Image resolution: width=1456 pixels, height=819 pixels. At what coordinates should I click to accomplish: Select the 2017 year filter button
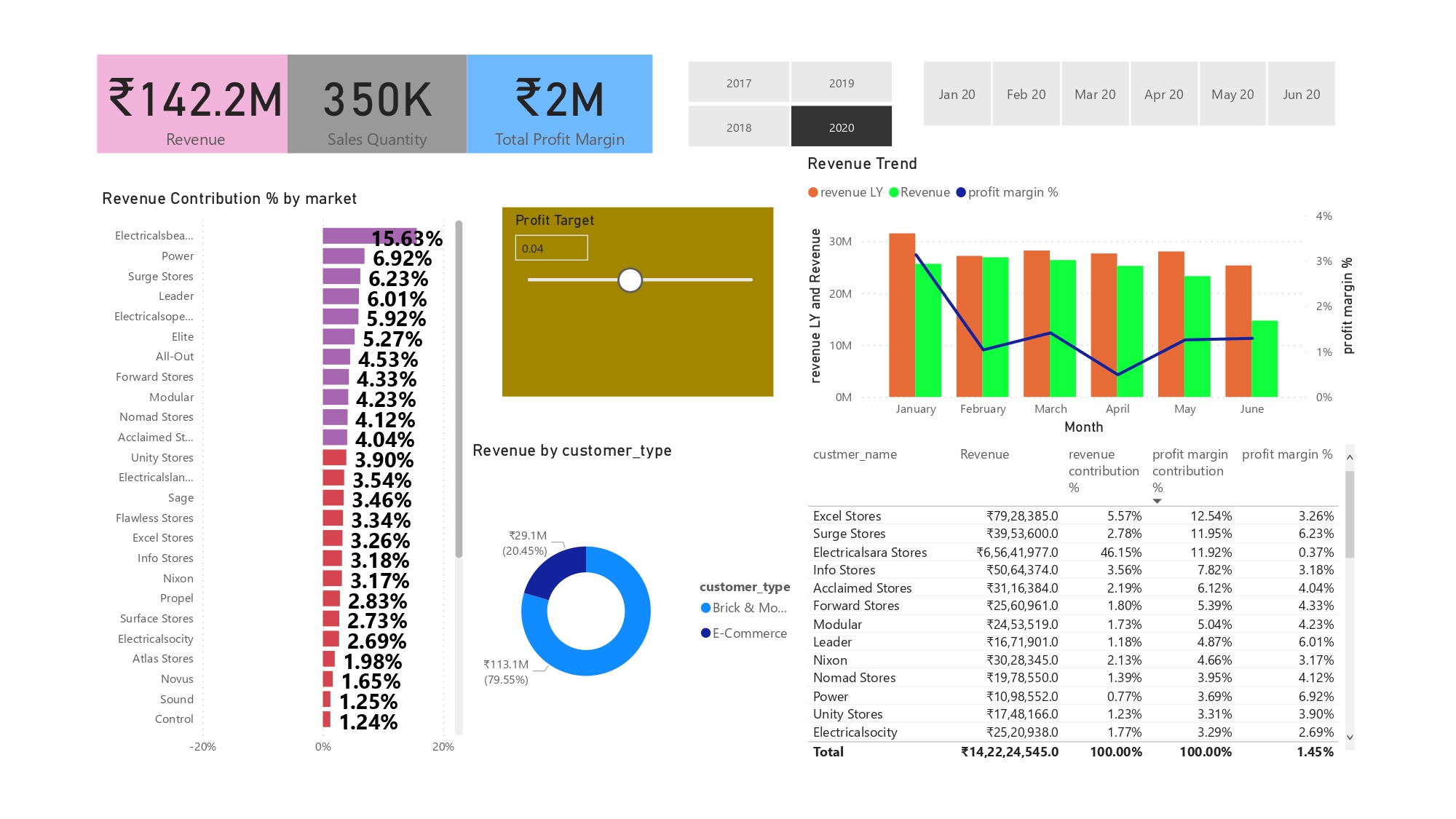click(x=738, y=83)
